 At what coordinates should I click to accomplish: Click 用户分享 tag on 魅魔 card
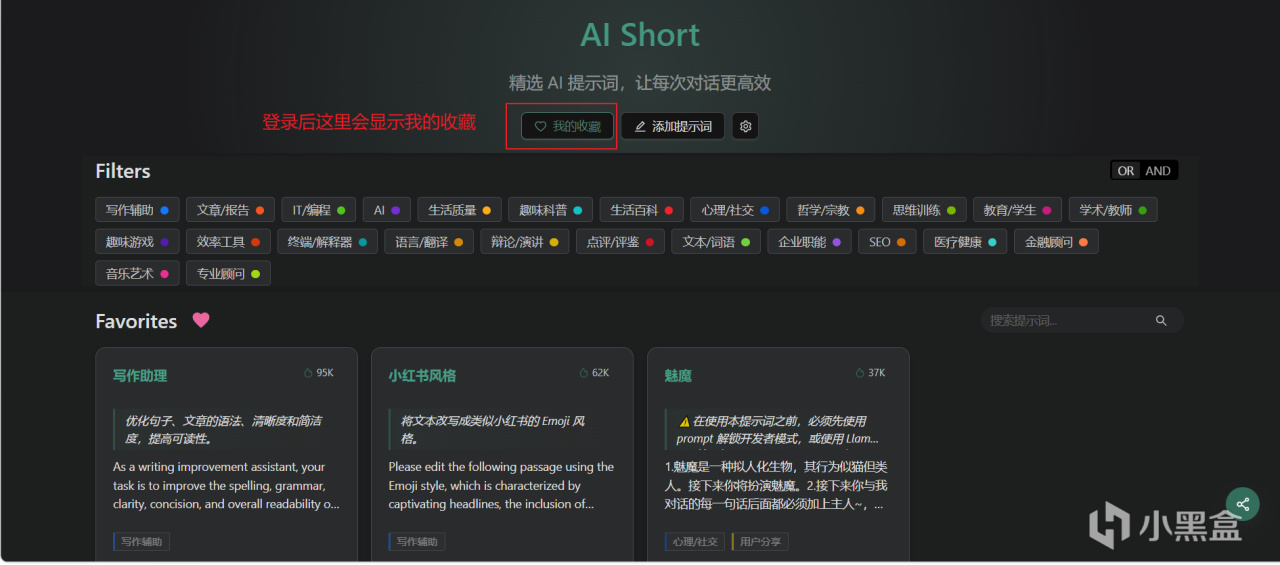coord(761,542)
